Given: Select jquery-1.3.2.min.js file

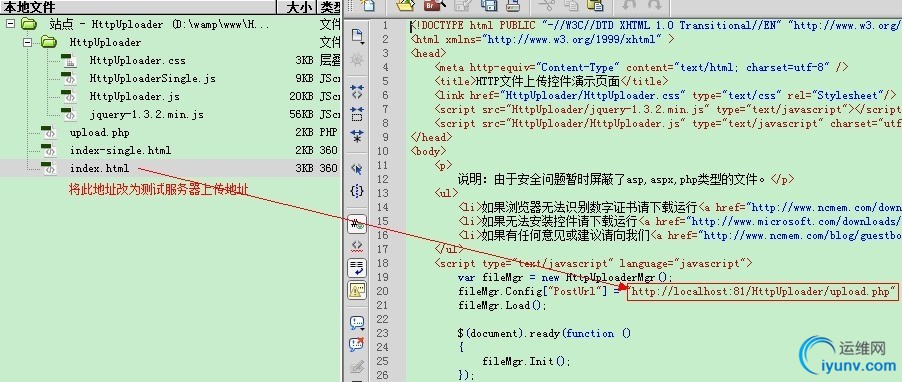Looking at the screenshot, I should (147, 114).
